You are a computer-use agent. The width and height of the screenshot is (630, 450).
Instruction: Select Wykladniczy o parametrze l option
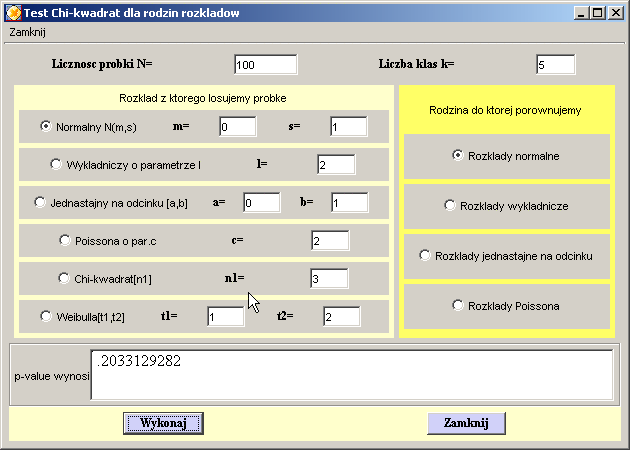point(56,164)
